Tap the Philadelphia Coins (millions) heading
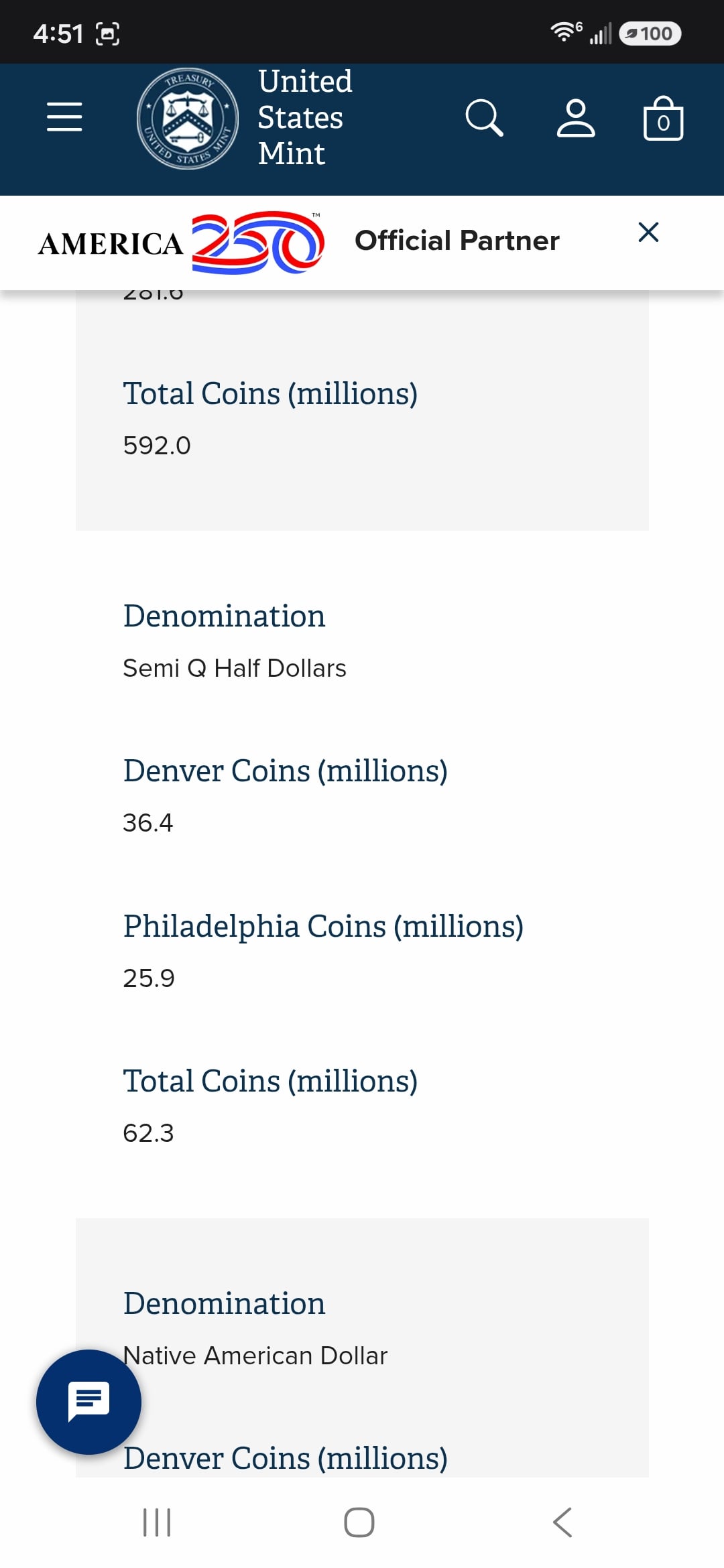Image resolution: width=724 pixels, height=1568 pixels. (x=323, y=927)
